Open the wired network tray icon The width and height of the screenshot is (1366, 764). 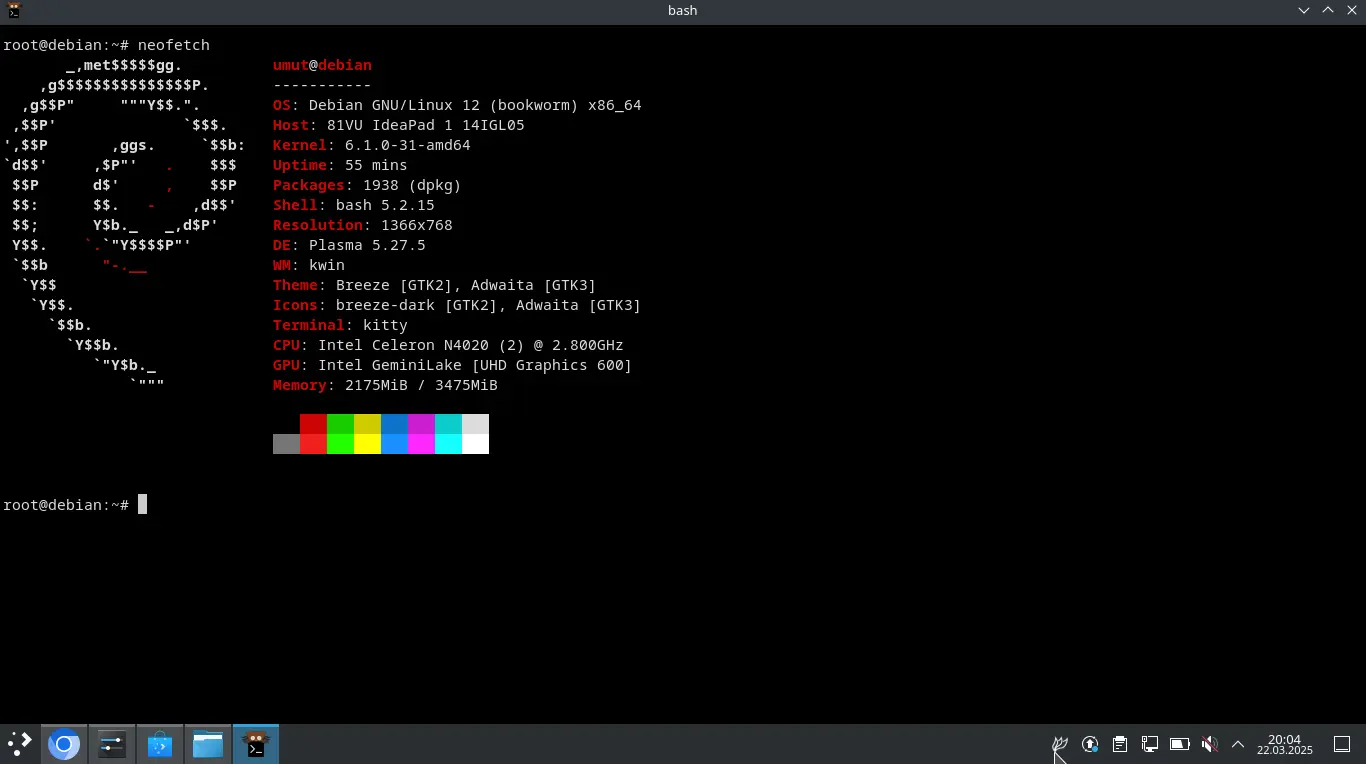(1150, 744)
